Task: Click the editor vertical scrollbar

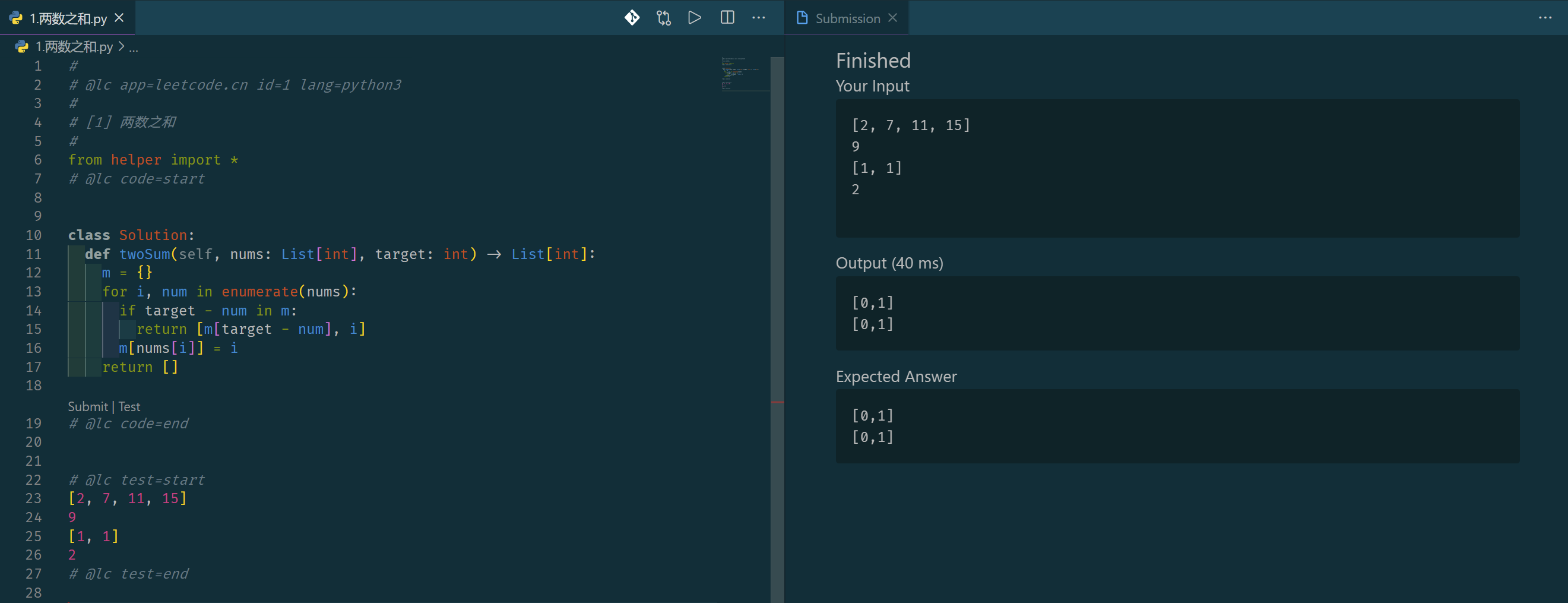Action: tap(777, 329)
